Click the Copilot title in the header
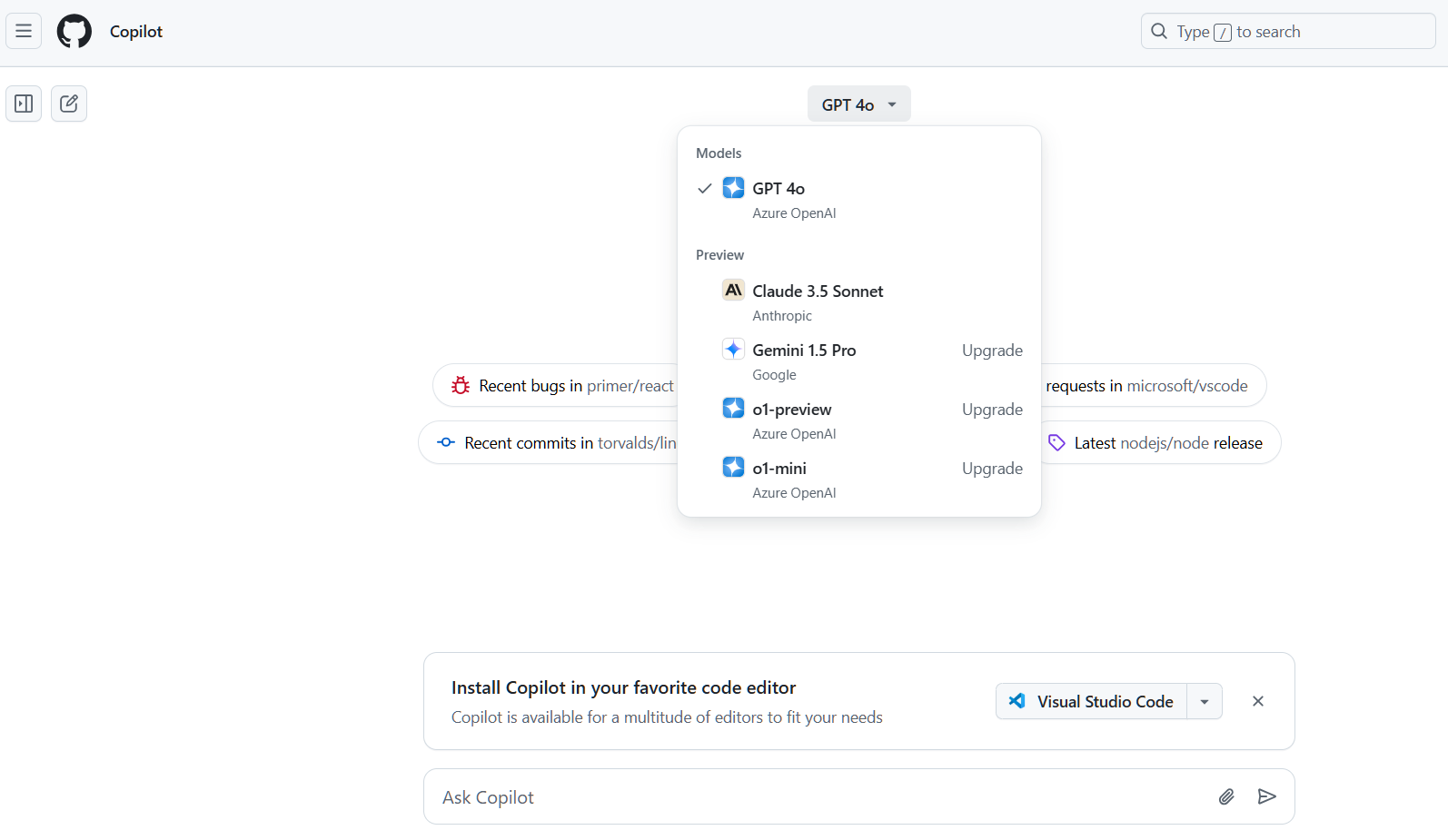Screen dimensions: 1448x840 point(136,31)
